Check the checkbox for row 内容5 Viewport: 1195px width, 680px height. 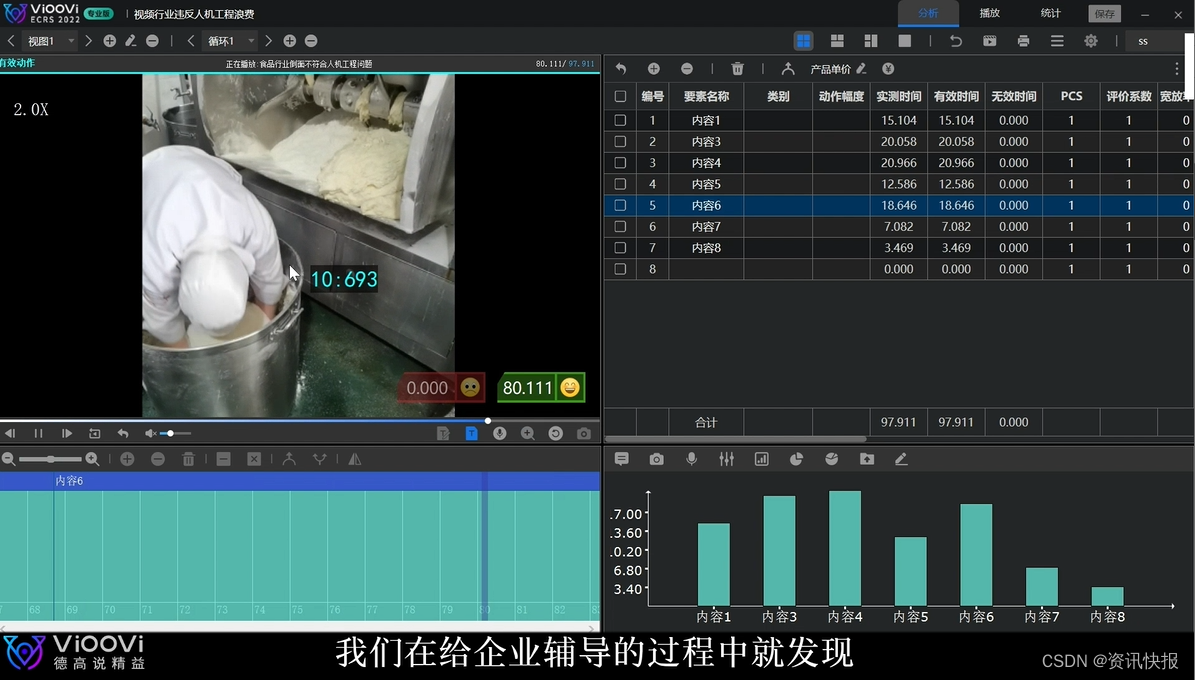[x=620, y=184]
